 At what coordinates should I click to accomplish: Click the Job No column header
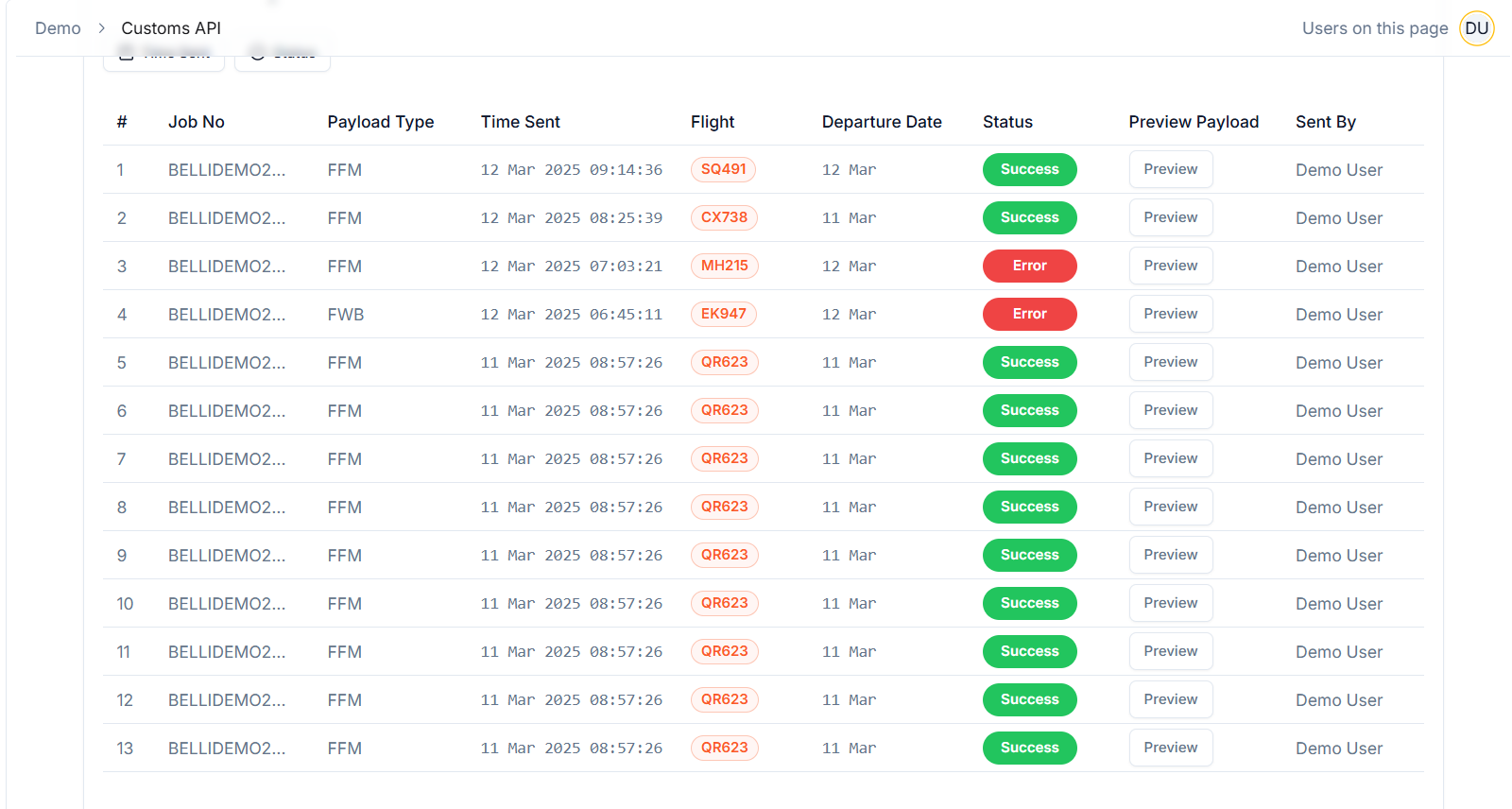[197, 122]
